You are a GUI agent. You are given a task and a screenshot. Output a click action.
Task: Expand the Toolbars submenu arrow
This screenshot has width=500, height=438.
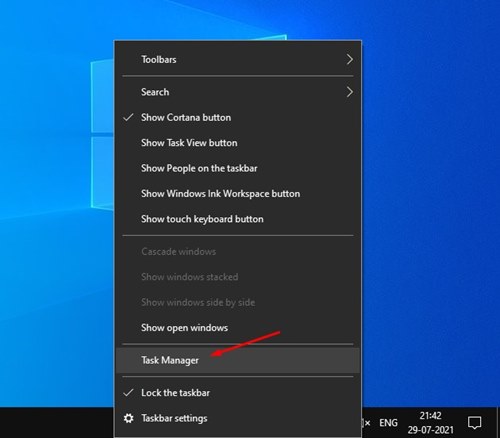pyautogui.click(x=349, y=60)
